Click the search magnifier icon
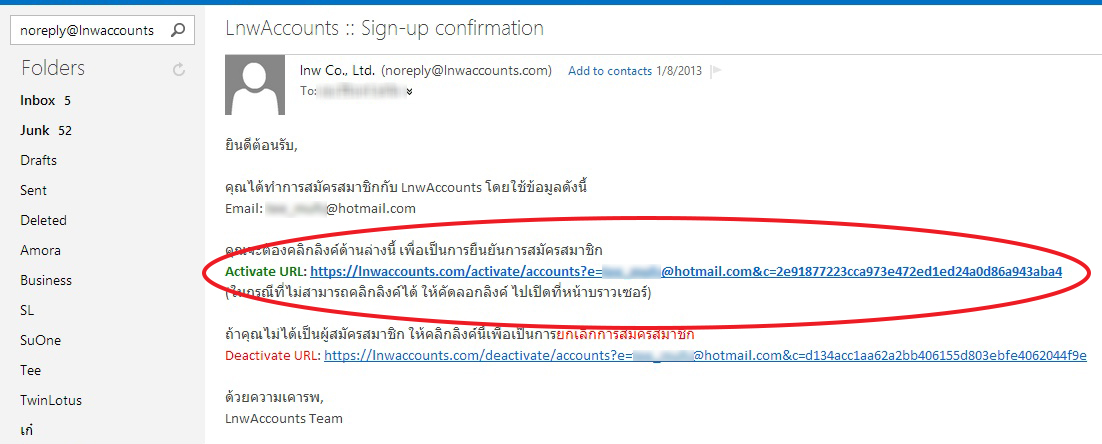The height and width of the screenshot is (444, 1102). pos(179,30)
